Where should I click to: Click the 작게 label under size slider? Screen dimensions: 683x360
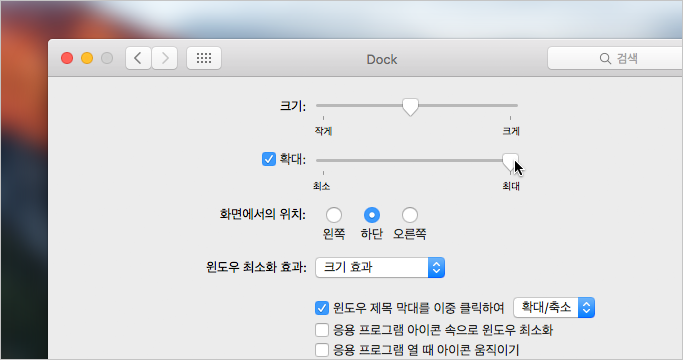(x=323, y=131)
